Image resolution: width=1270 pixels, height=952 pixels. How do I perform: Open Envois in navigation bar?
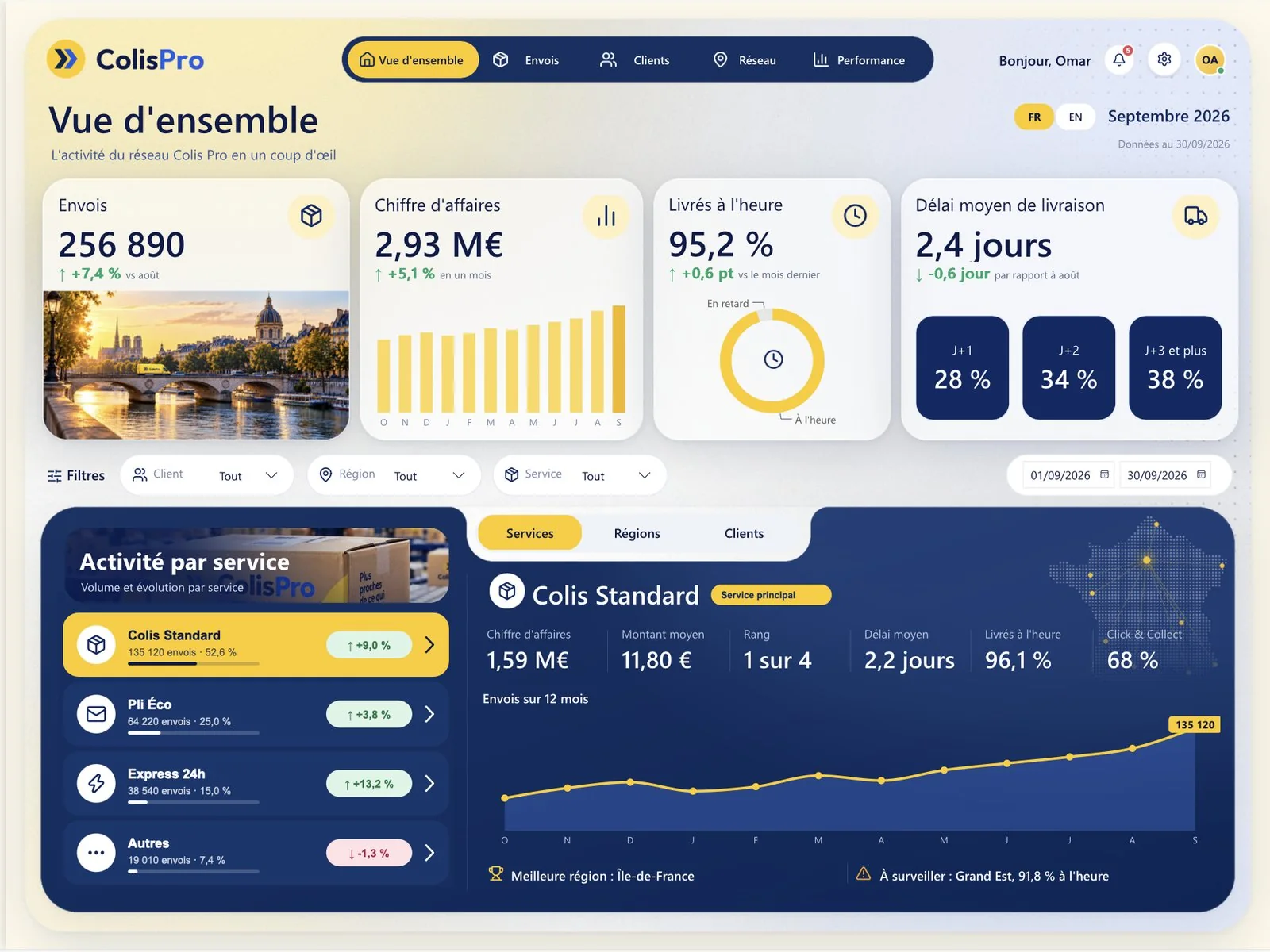tap(526, 60)
